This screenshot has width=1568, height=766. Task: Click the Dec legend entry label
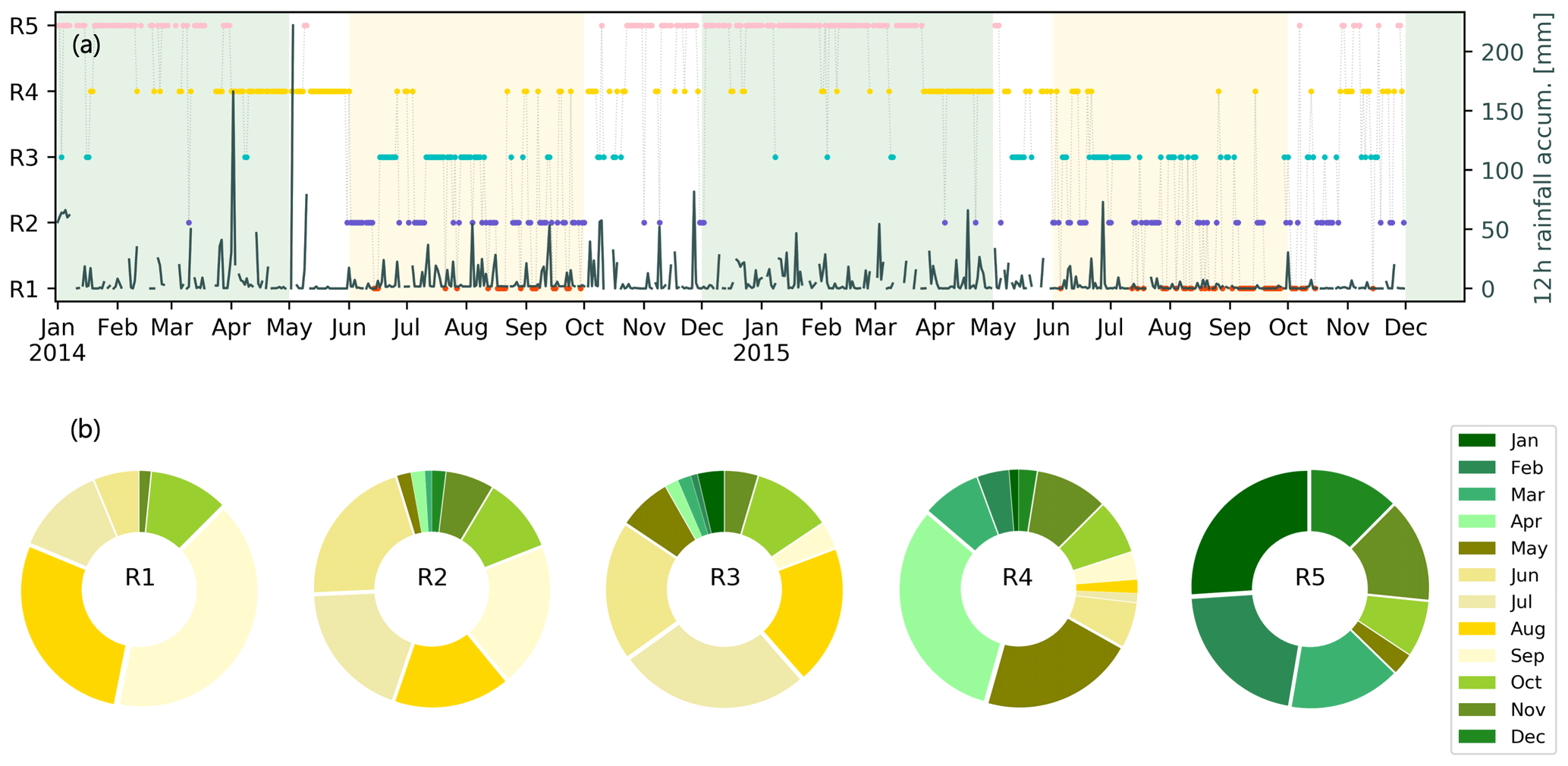pos(1527,736)
